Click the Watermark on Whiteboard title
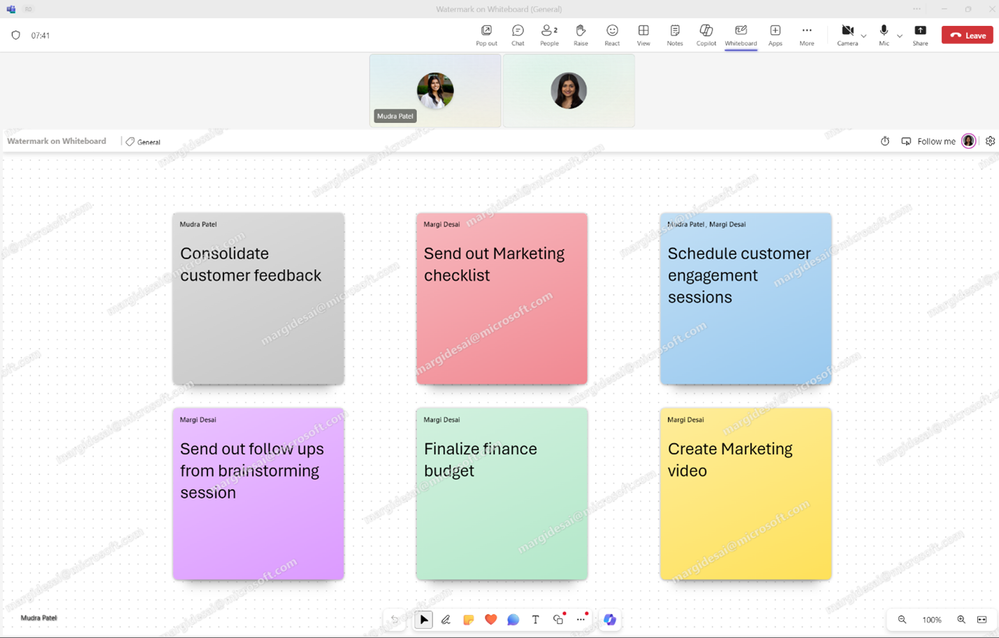The height and width of the screenshot is (638, 999). [57, 141]
